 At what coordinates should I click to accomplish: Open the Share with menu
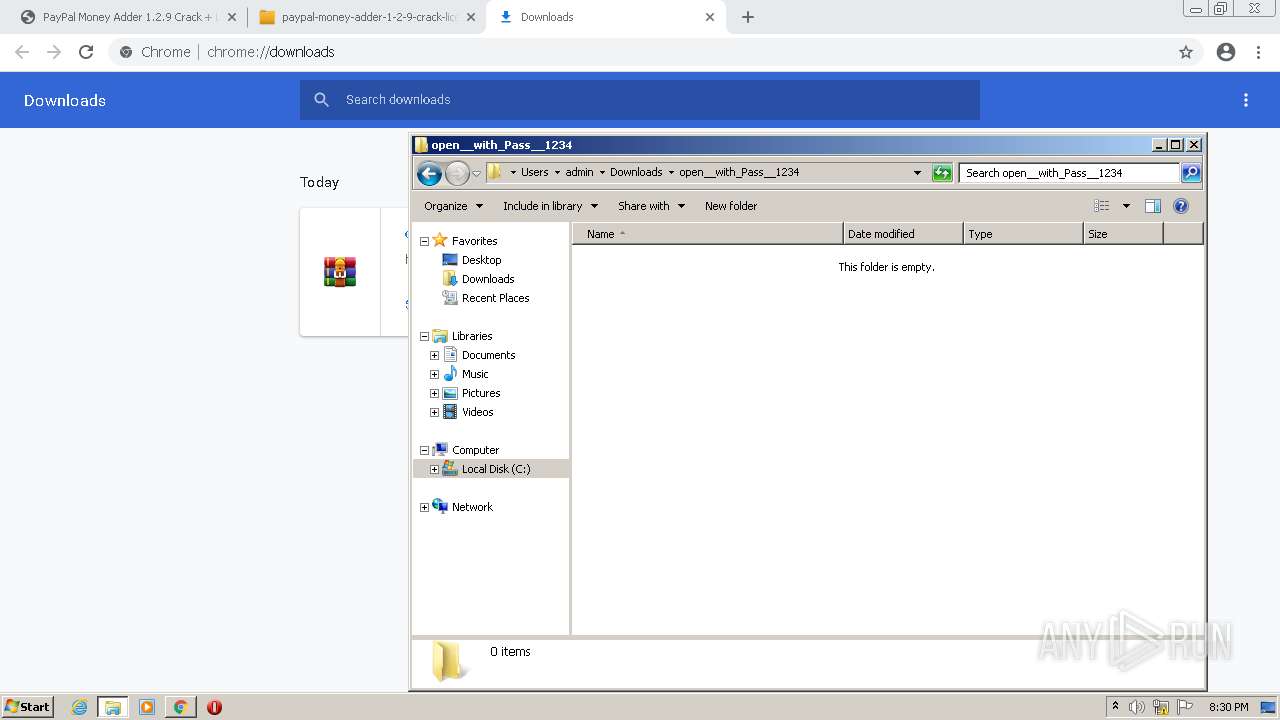click(x=651, y=206)
